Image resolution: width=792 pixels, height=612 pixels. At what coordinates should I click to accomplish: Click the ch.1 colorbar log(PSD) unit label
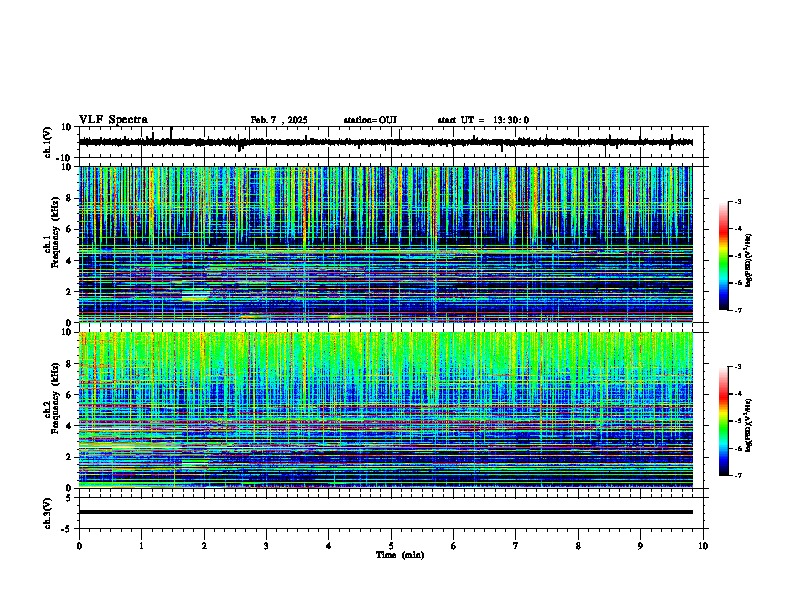(x=749, y=260)
